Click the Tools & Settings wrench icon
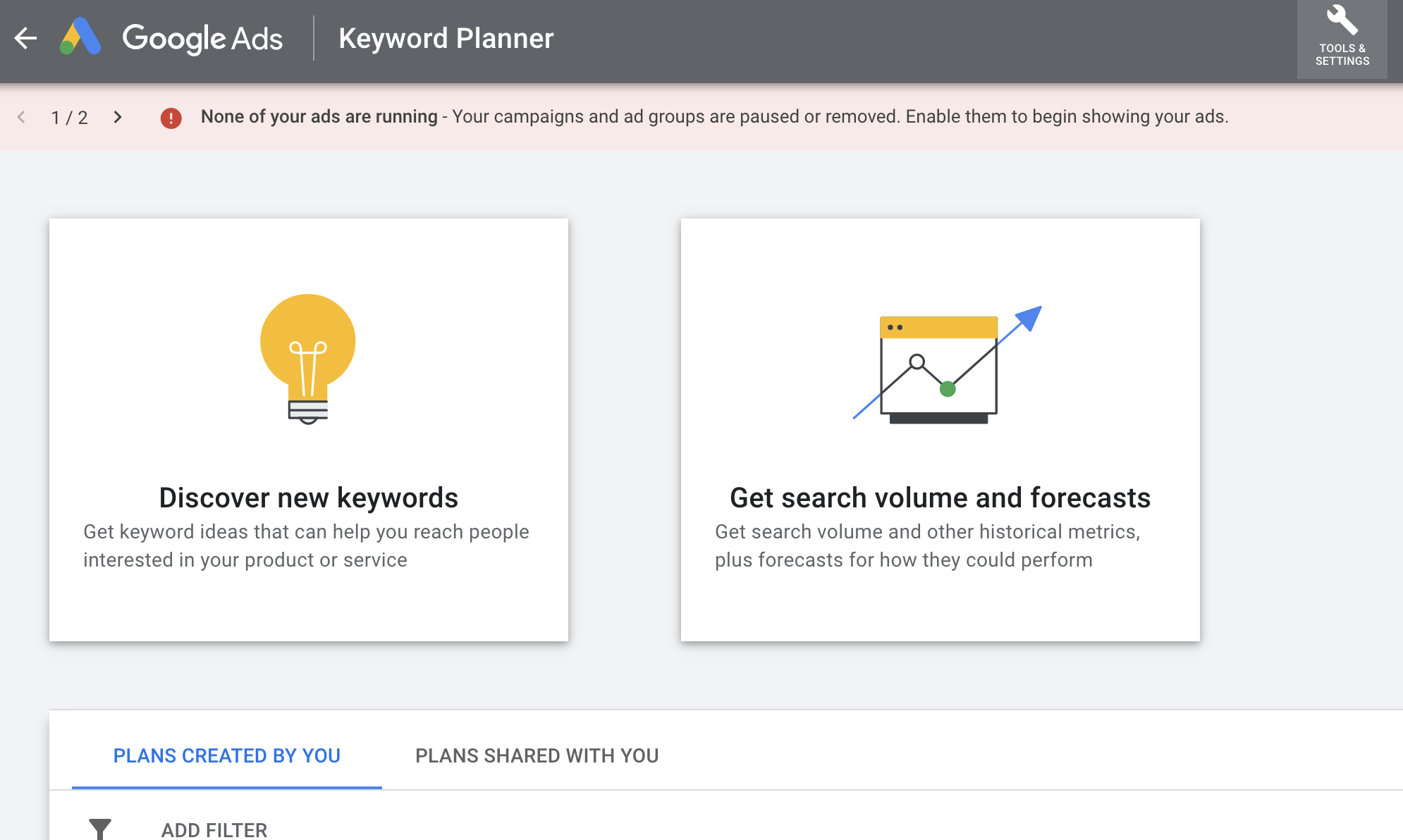The width and height of the screenshot is (1403, 840). point(1342,23)
